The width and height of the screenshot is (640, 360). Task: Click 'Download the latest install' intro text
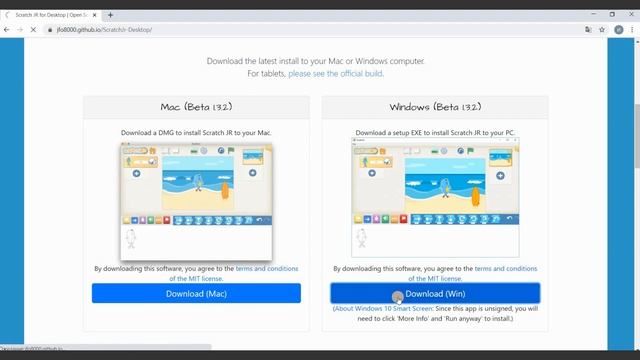pos(316,61)
